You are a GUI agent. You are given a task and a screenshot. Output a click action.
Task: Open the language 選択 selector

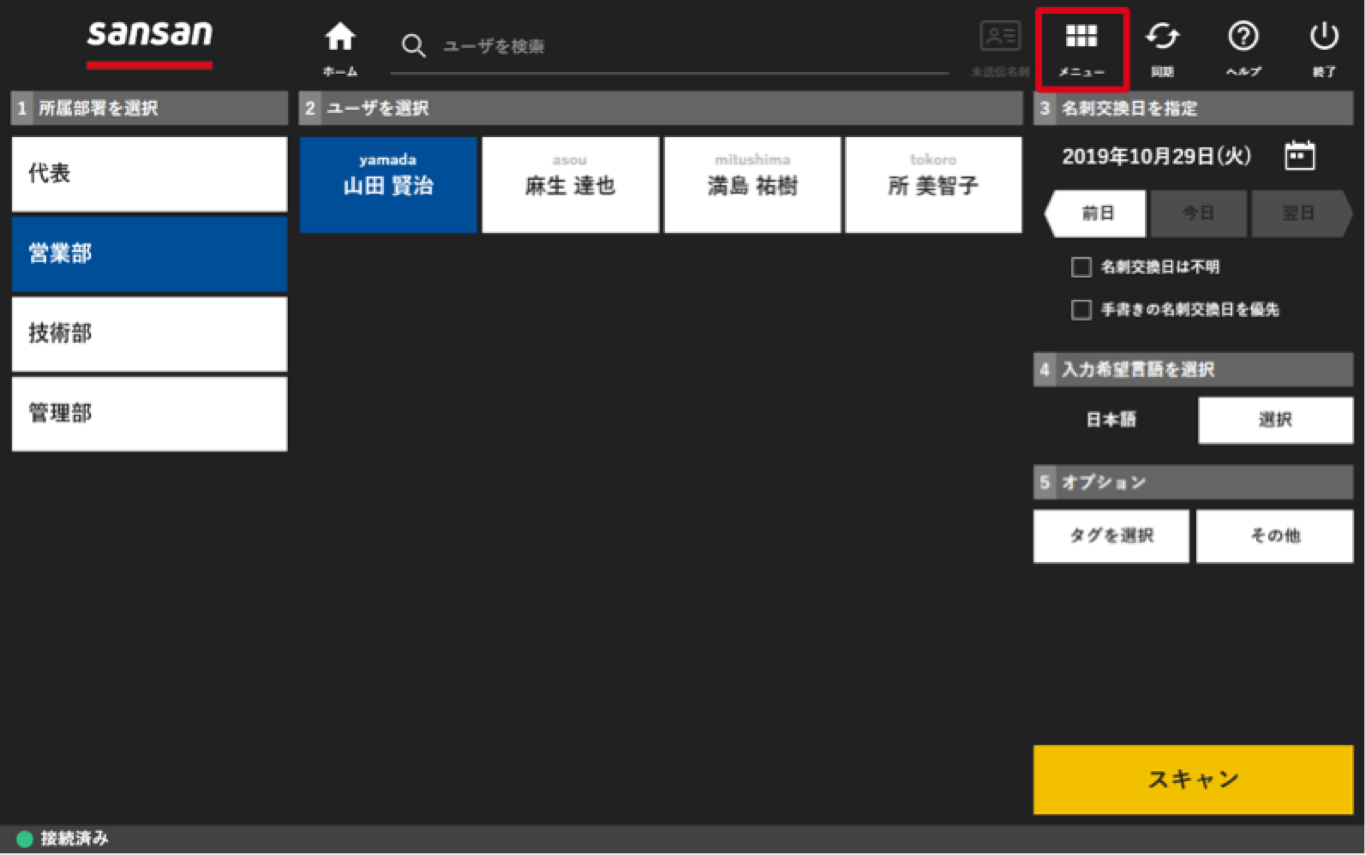[1275, 420]
